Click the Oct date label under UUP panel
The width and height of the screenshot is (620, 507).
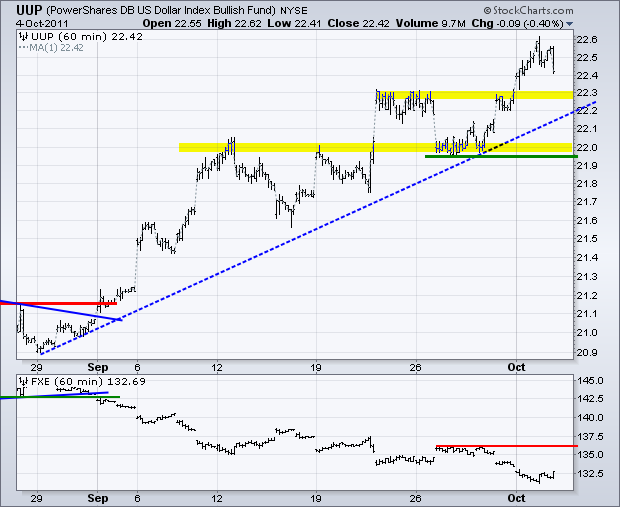[516, 367]
